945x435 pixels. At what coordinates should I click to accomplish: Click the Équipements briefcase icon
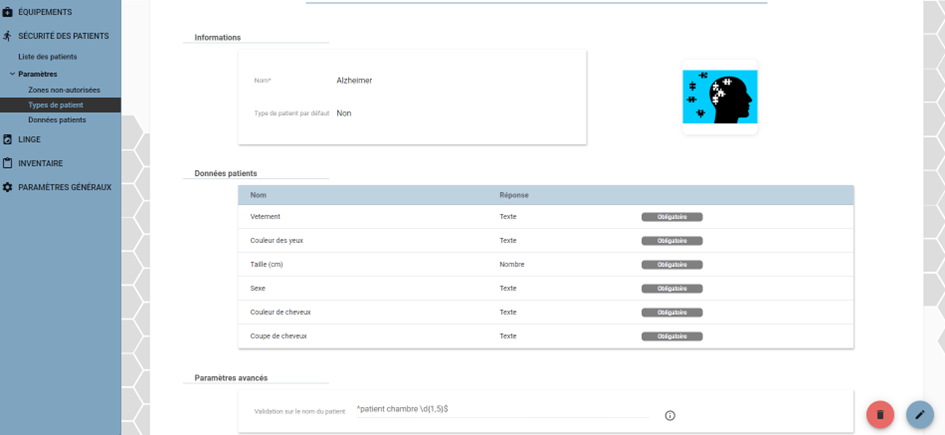click(x=7, y=12)
